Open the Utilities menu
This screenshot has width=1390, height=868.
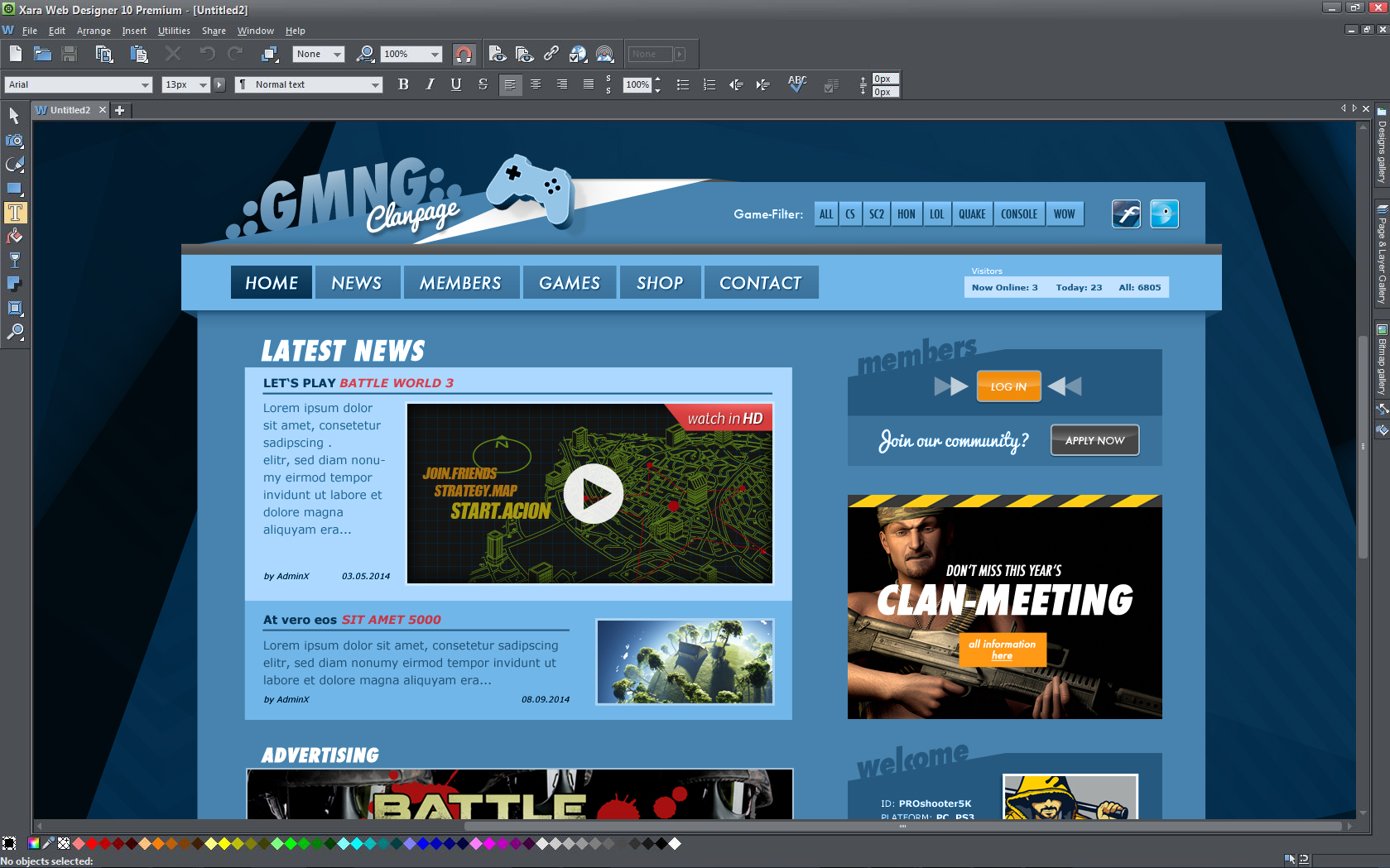(174, 31)
